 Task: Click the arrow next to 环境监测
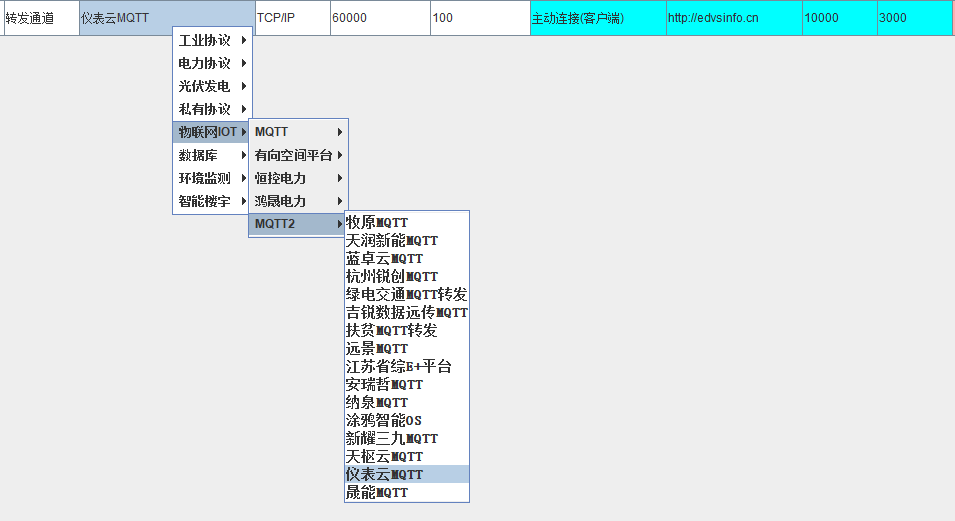pos(244,179)
